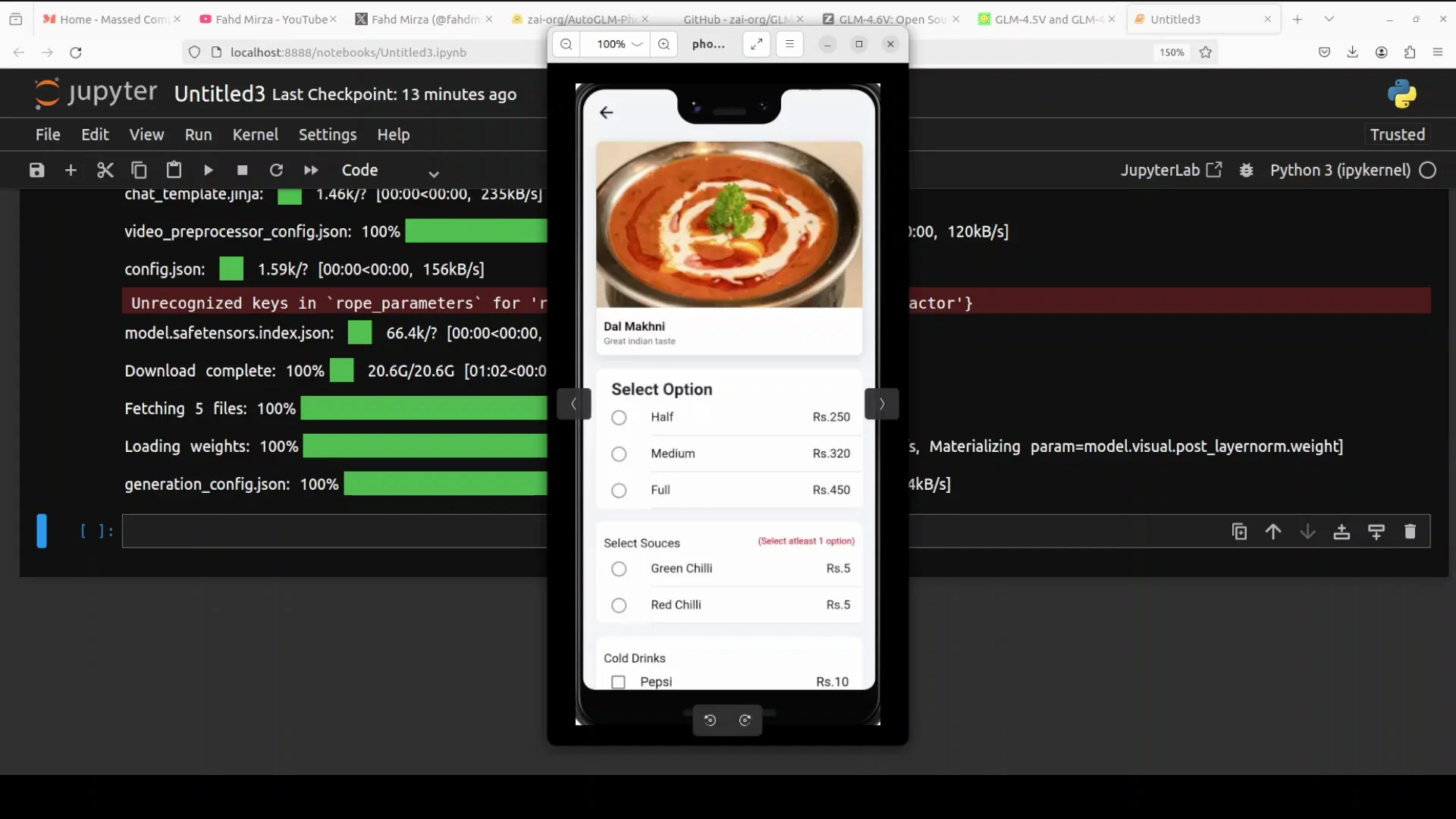Interrupt the kernel with stop icon
Screen dimensions: 1456x819
point(242,170)
